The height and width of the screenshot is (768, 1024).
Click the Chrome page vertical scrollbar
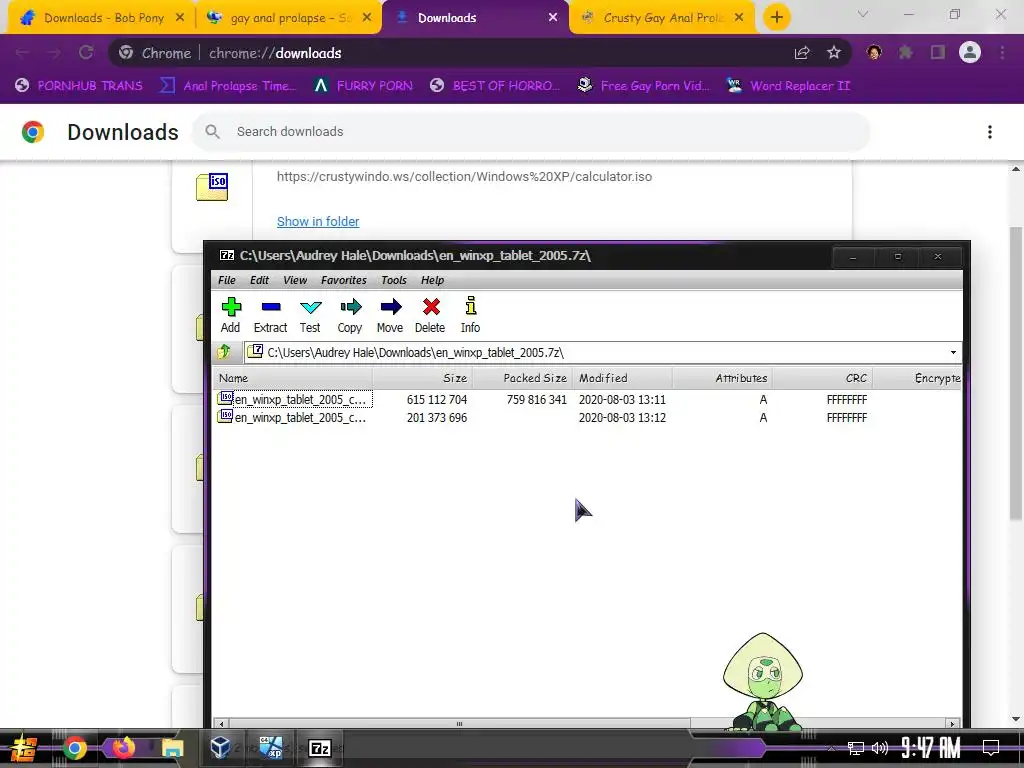[x=1016, y=372]
